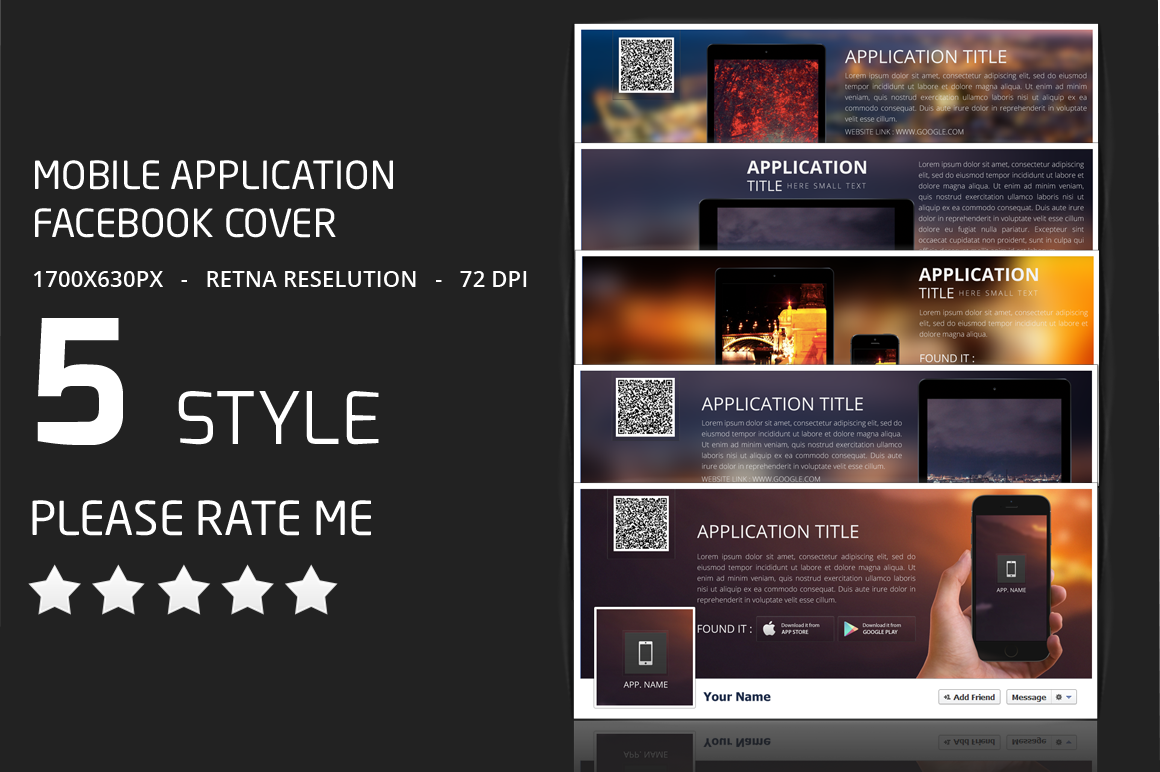Click the APP. NAME profile picture thumbnail
The height and width of the screenshot is (772, 1160).
click(x=645, y=657)
